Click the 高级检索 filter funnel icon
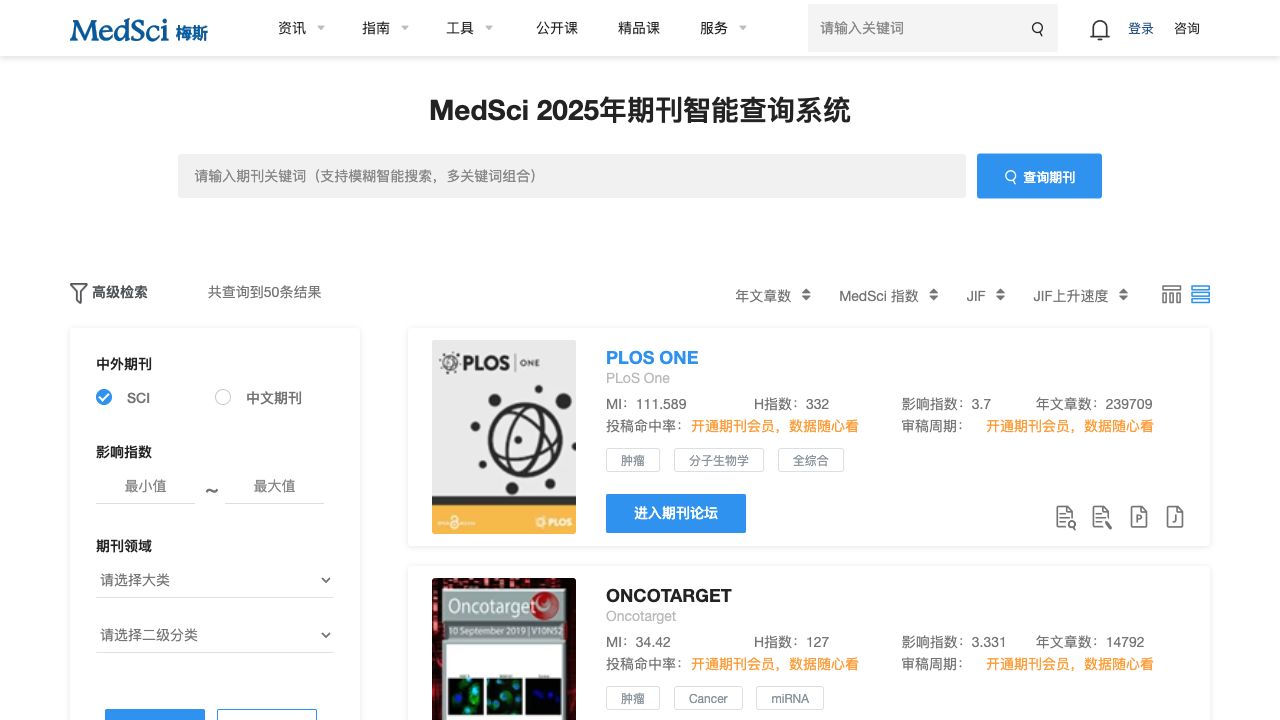This screenshot has height=720, width=1280. 79,293
